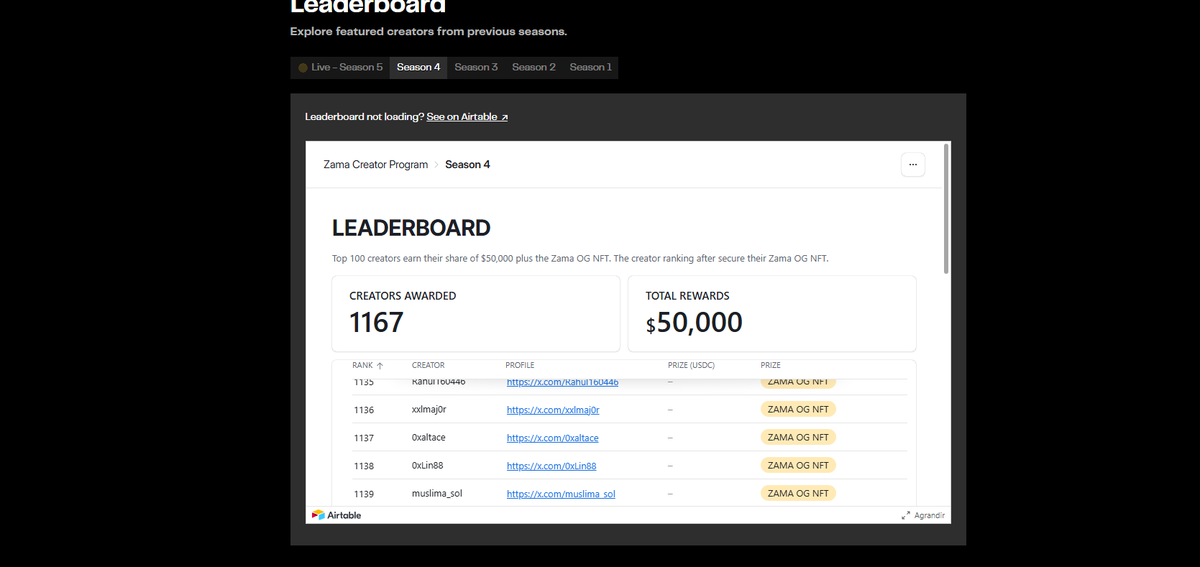Click the Airtable logo

(x=337, y=515)
